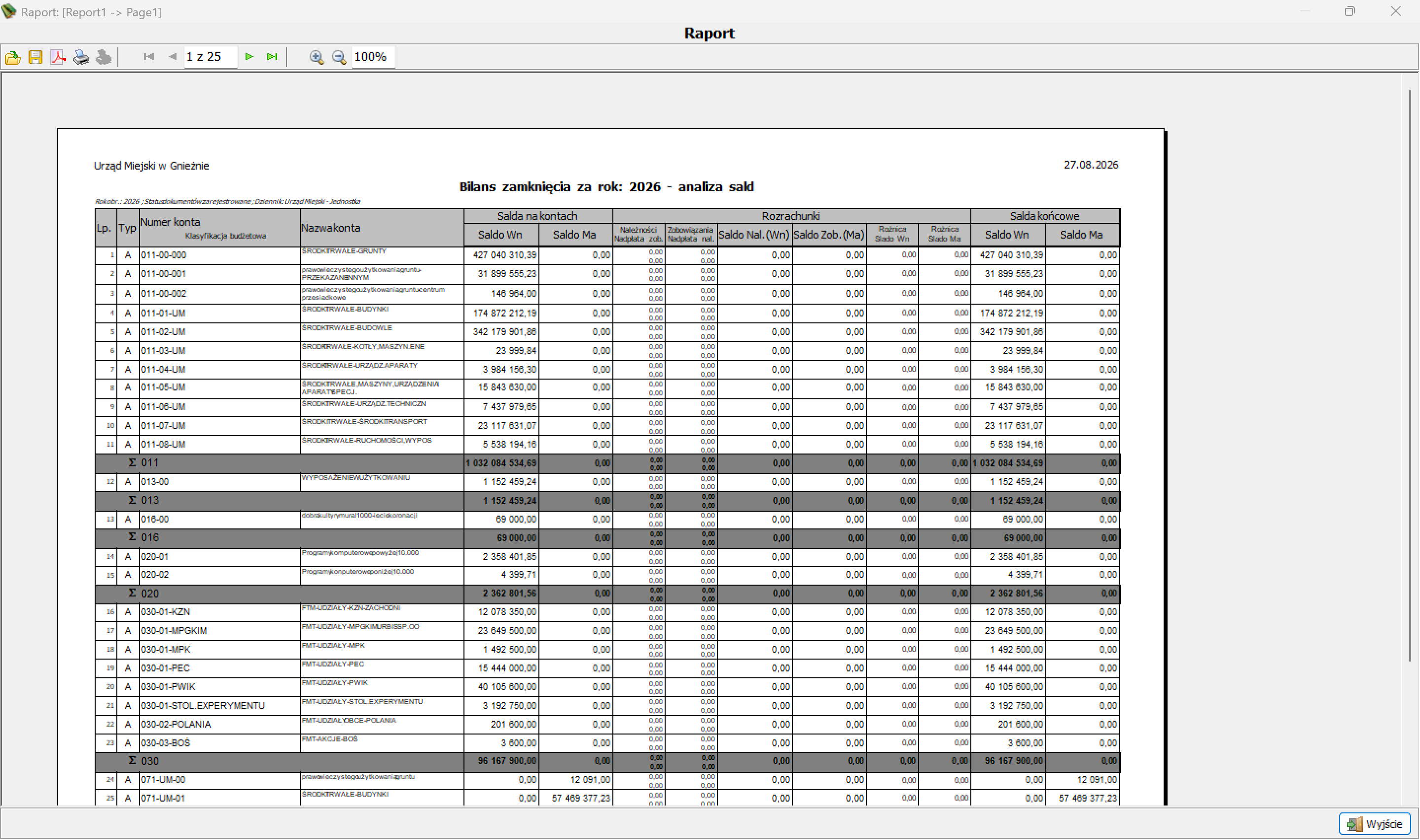Click account row 030-01-MPGKIM
This screenshot has width=1420, height=840.
coord(607,630)
